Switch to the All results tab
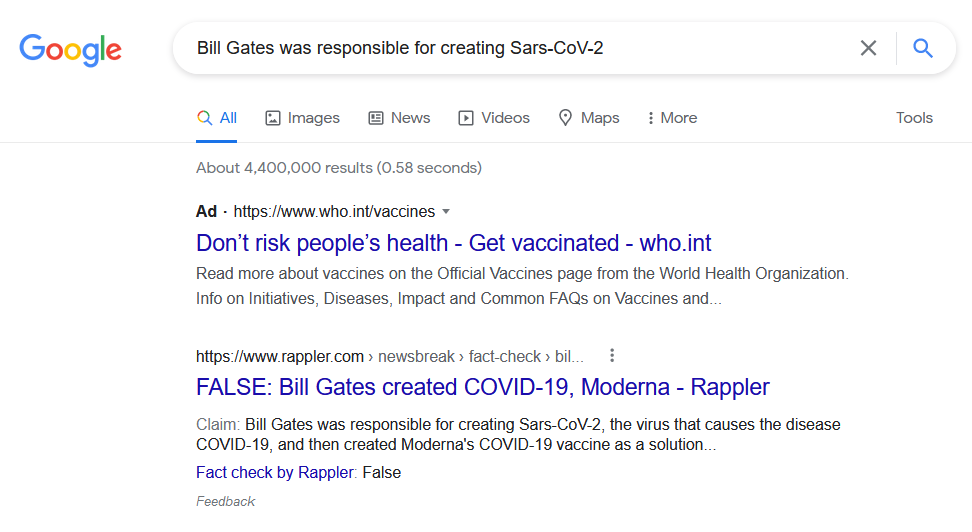The image size is (972, 532). click(217, 118)
